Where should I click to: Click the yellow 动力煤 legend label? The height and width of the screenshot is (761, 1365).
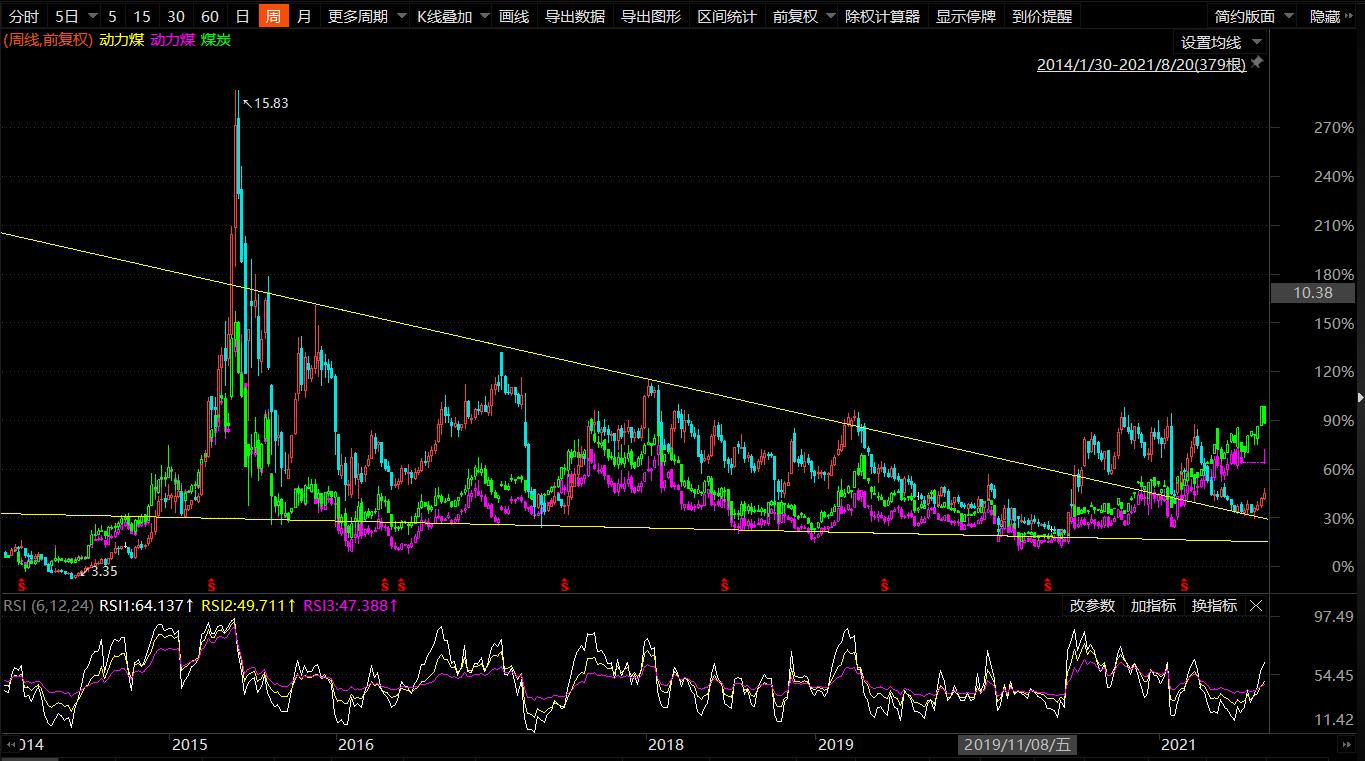tap(121, 40)
